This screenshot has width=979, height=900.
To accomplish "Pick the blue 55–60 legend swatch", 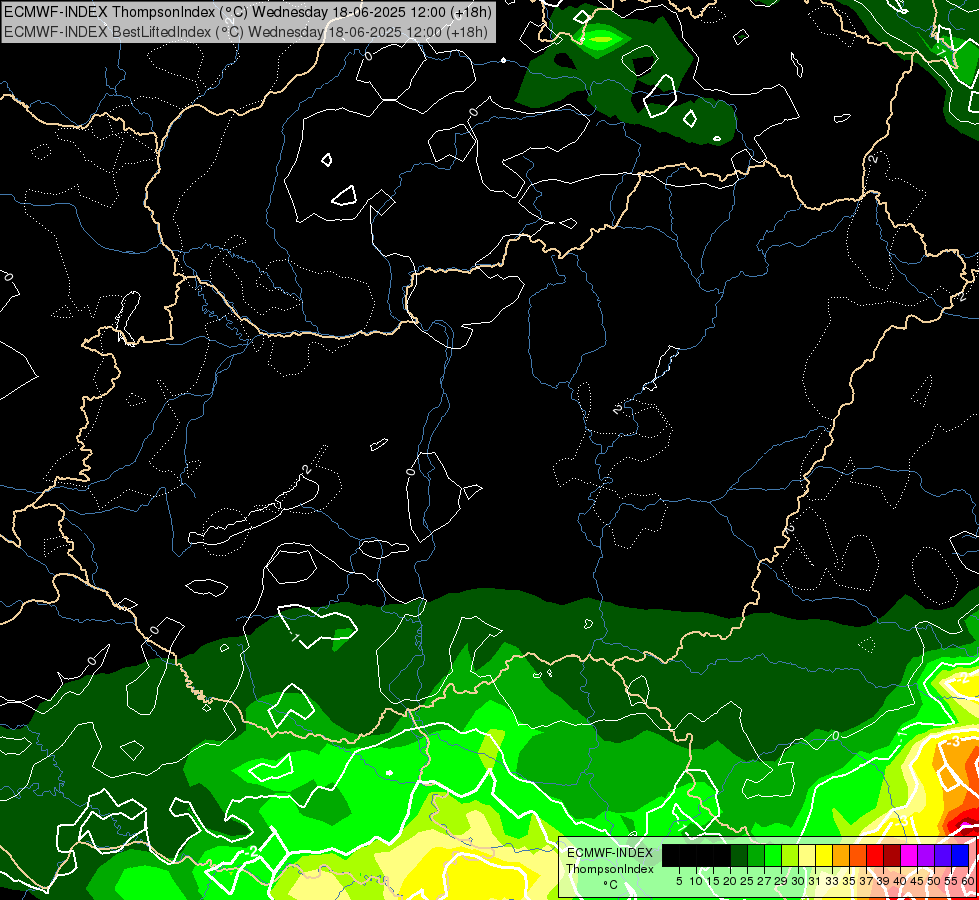I will [x=960, y=856].
